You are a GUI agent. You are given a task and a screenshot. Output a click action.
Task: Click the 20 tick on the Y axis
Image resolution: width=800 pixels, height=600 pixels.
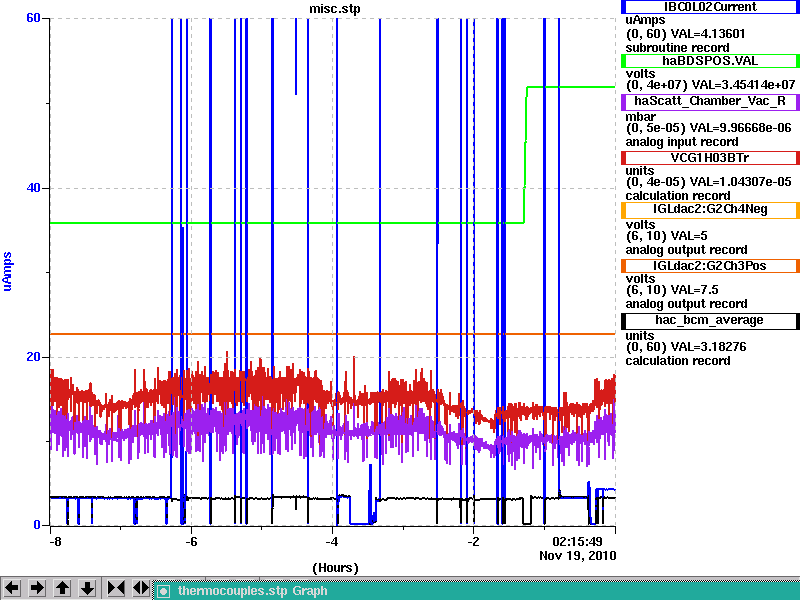tap(33, 357)
